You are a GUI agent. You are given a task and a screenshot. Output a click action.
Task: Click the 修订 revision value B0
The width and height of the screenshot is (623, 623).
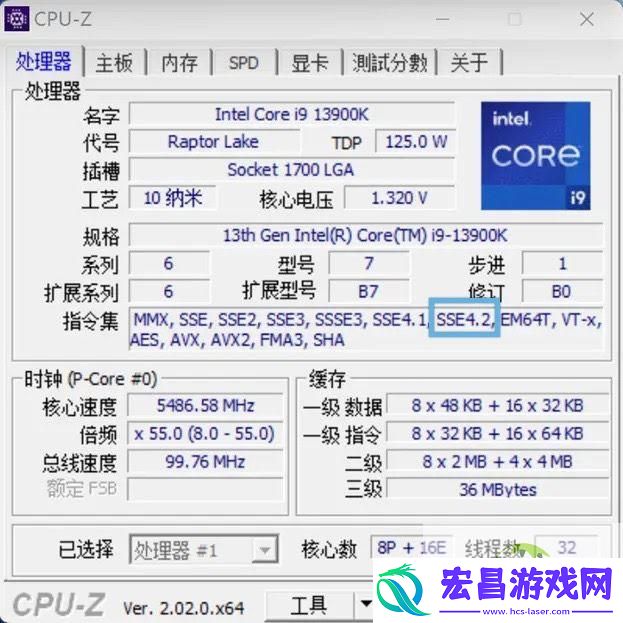pyautogui.click(x=562, y=291)
